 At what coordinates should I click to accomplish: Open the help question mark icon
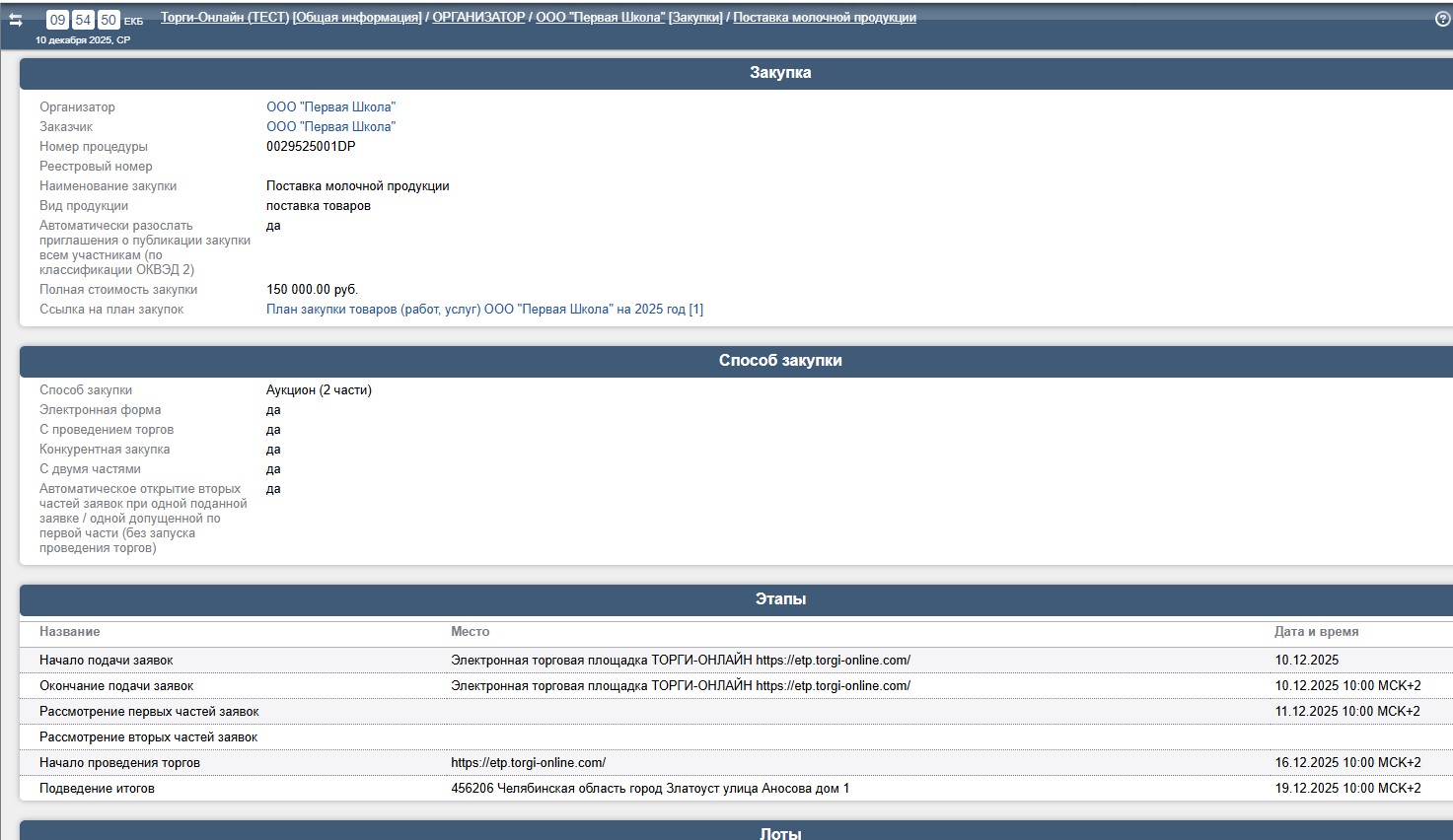[x=1442, y=19]
